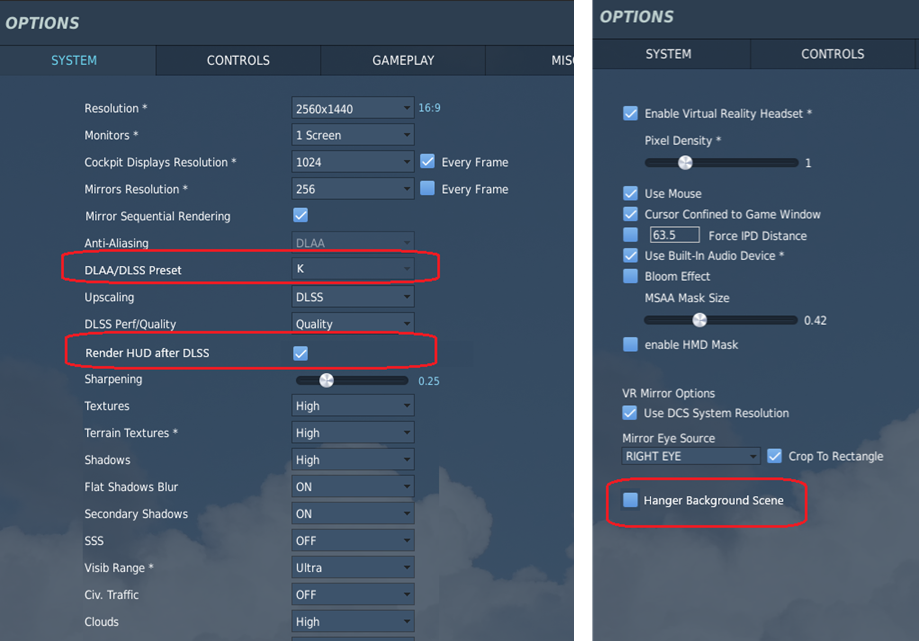Screen dimensions: 919x641
Task: Toggle Use DCS System Resolution checkbox
Action: pyautogui.click(x=629, y=413)
